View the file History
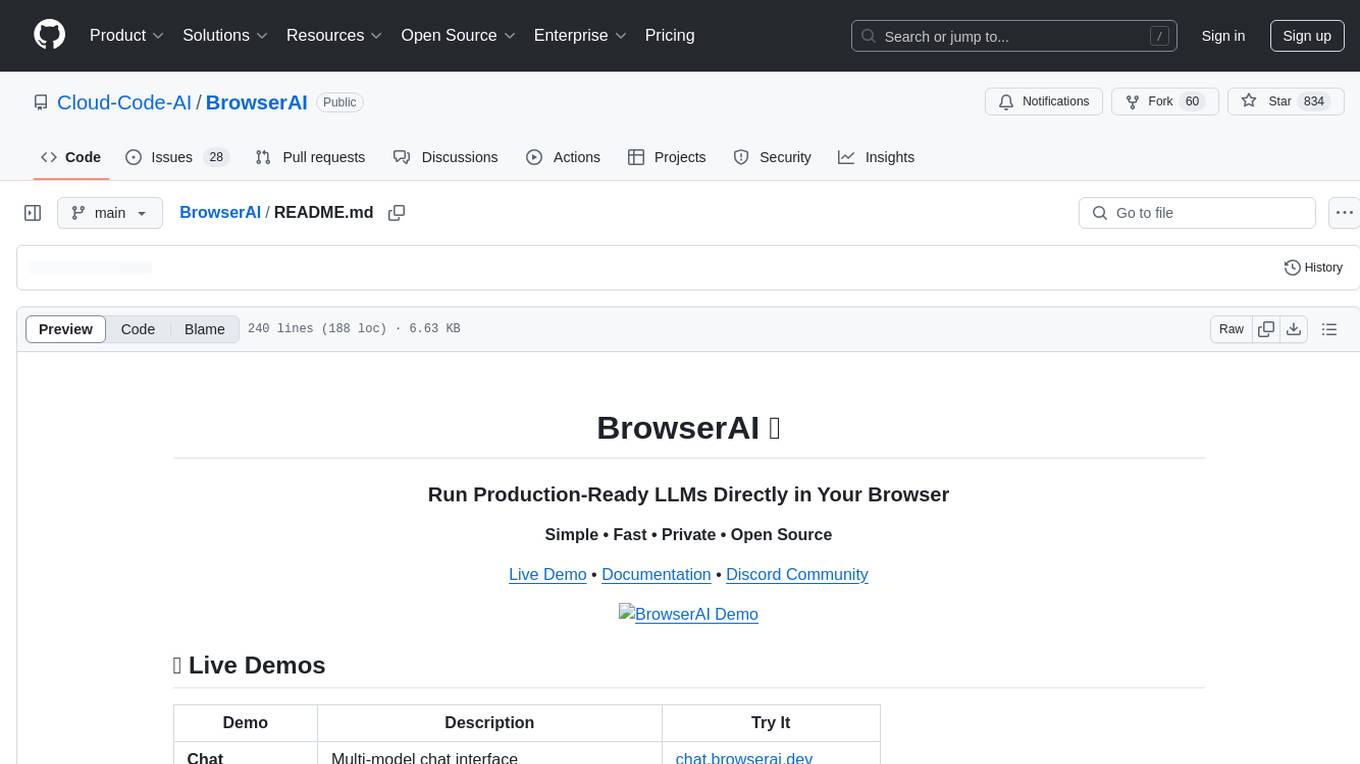This screenshot has height=764, width=1360. (x=1313, y=267)
